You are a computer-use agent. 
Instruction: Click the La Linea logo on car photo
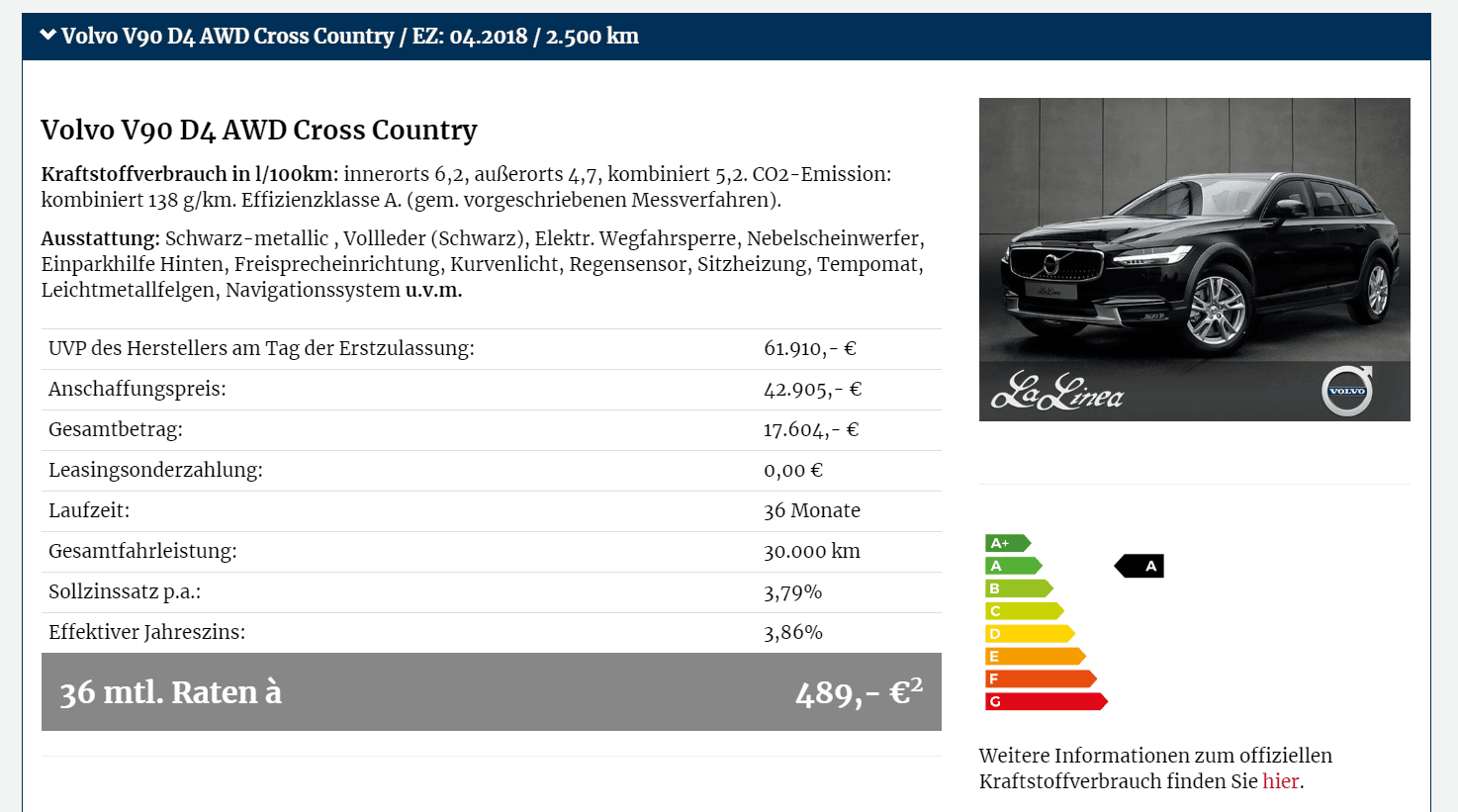(1057, 392)
